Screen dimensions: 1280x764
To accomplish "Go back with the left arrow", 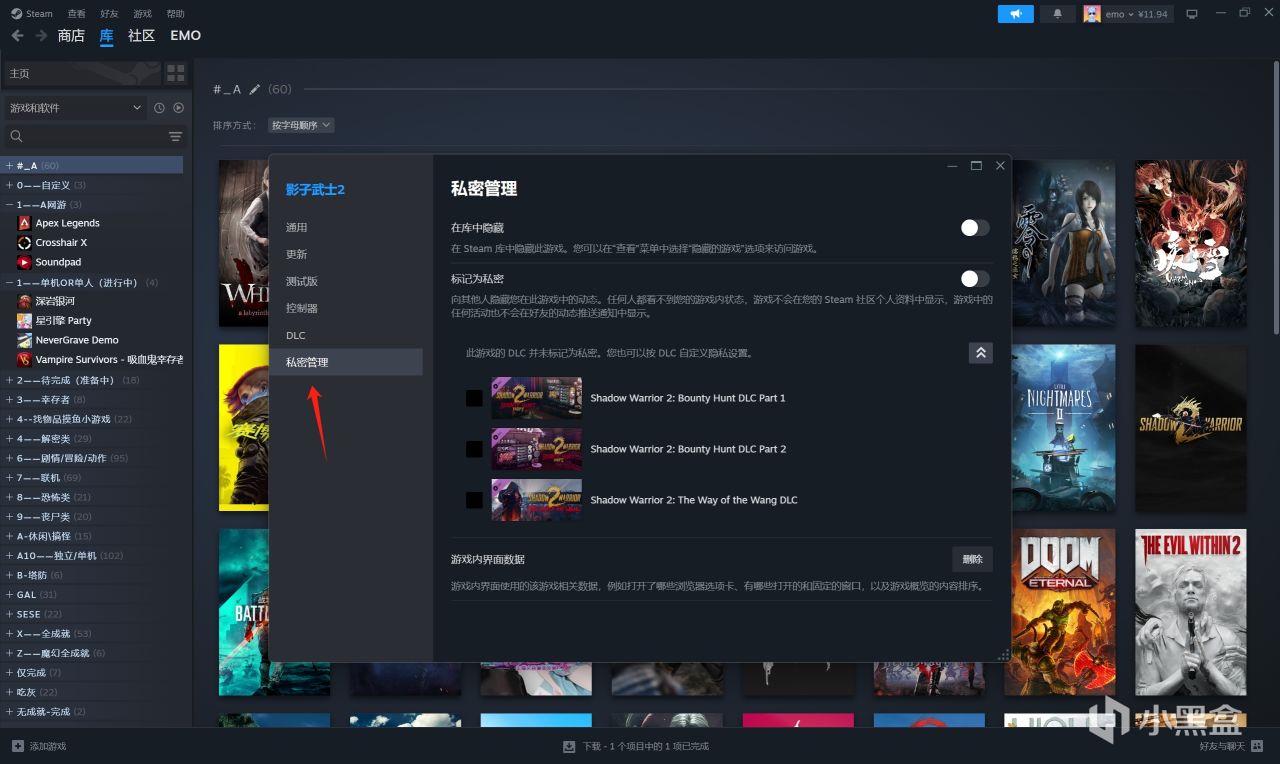I will click(x=17, y=36).
